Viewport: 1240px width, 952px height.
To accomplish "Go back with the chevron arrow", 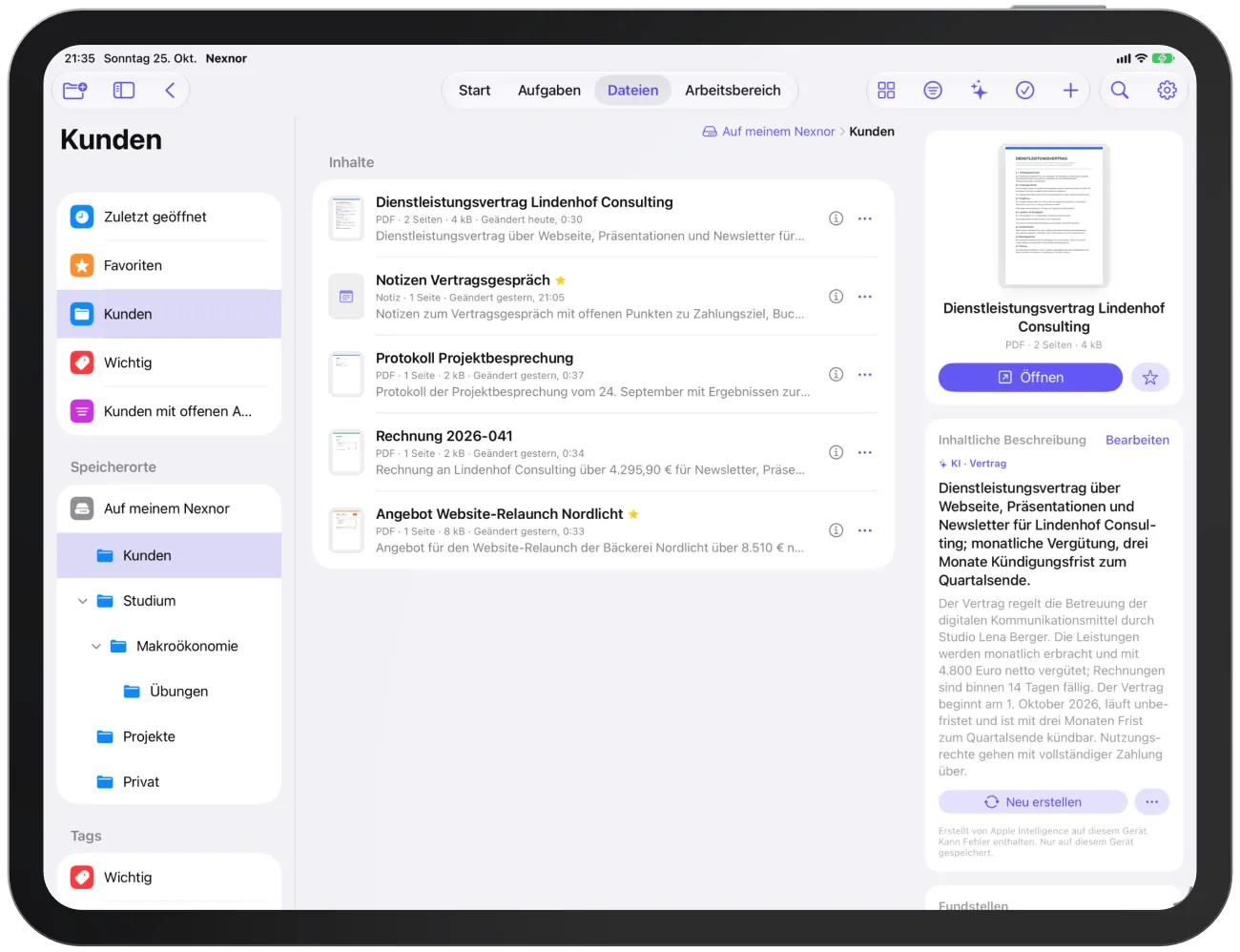I will [x=170, y=91].
